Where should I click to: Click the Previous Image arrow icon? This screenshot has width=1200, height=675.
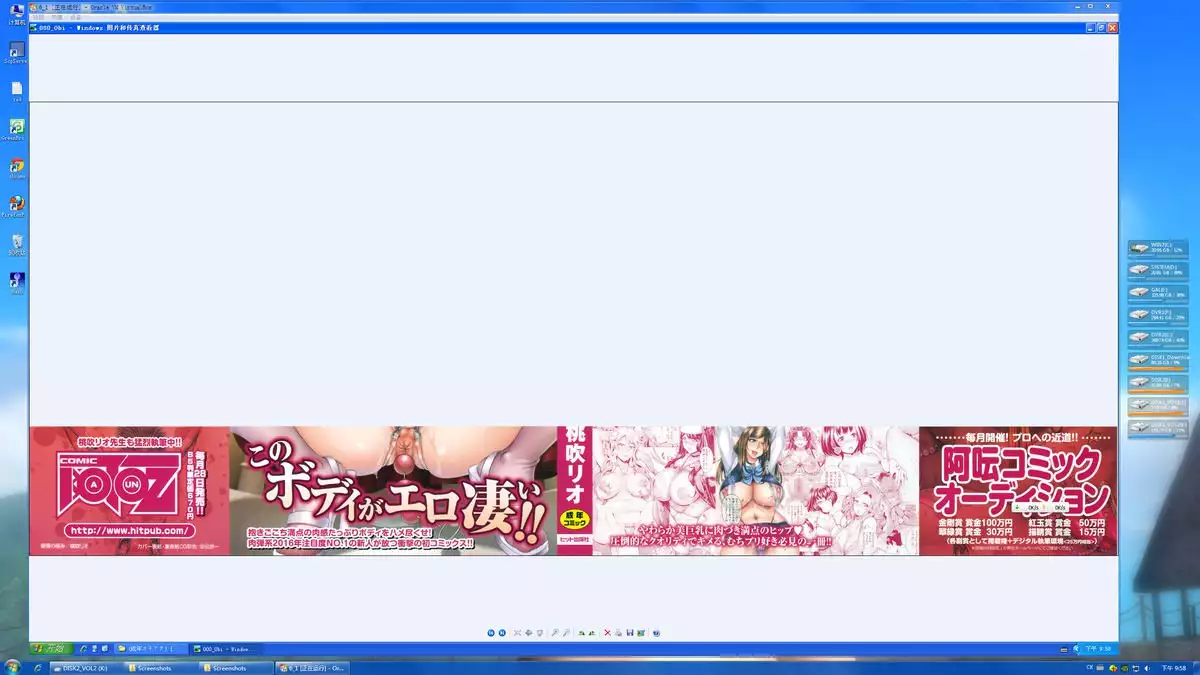(x=491, y=632)
